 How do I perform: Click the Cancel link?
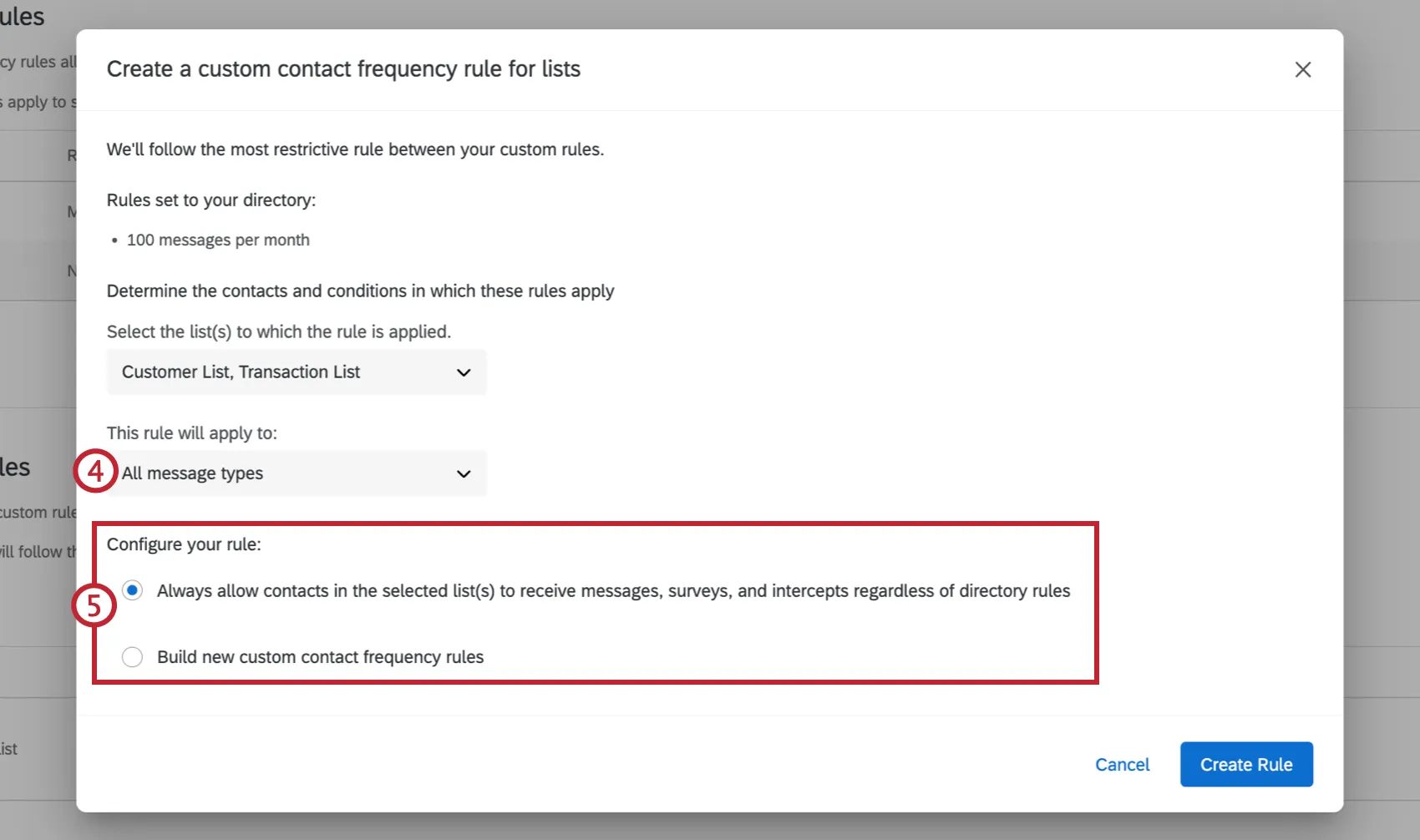click(x=1122, y=764)
